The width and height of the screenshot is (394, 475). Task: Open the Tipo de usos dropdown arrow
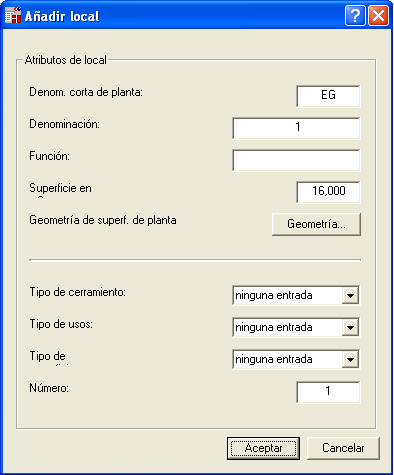point(350,327)
